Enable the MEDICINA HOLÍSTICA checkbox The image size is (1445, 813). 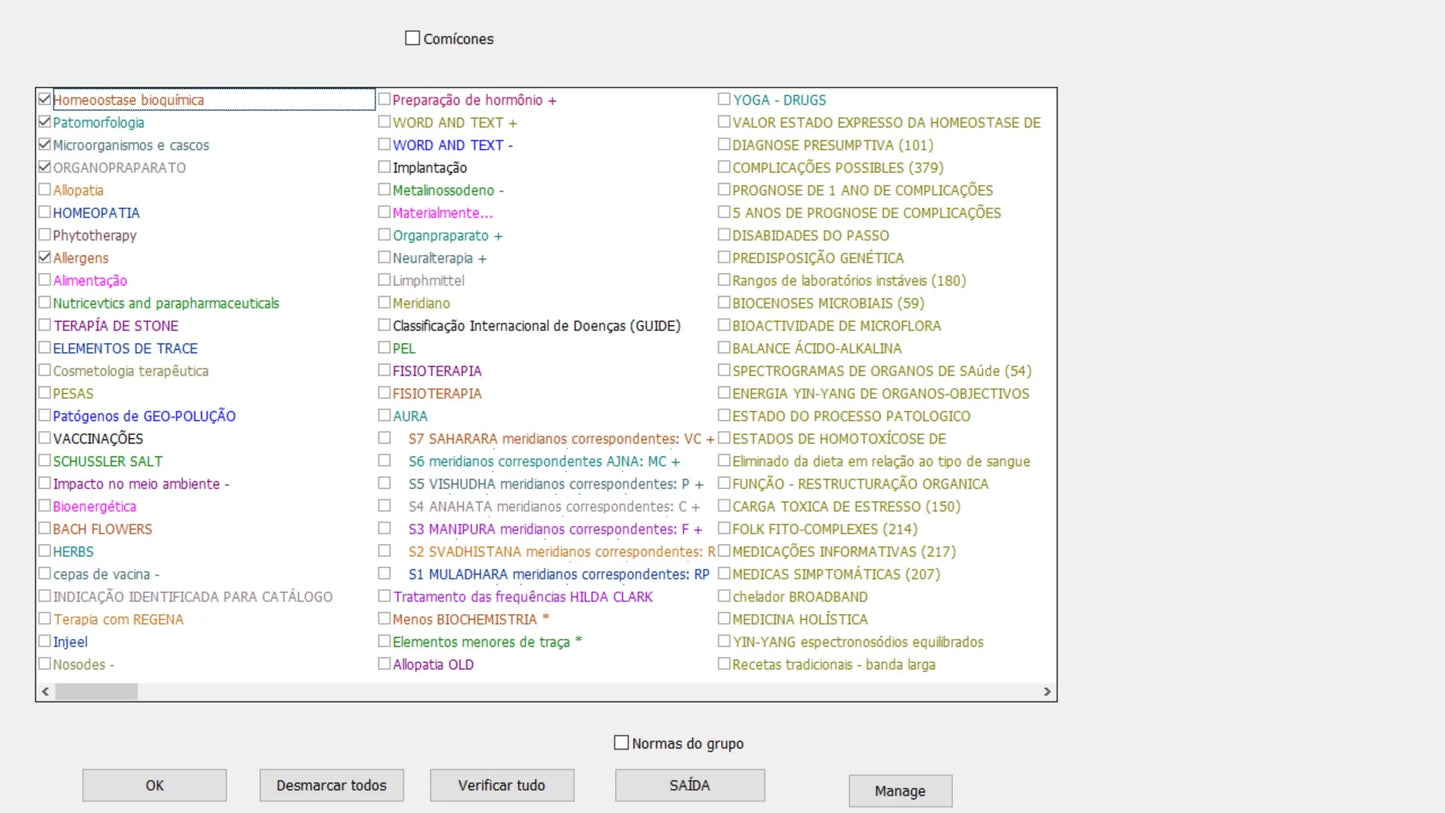[x=724, y=619]
